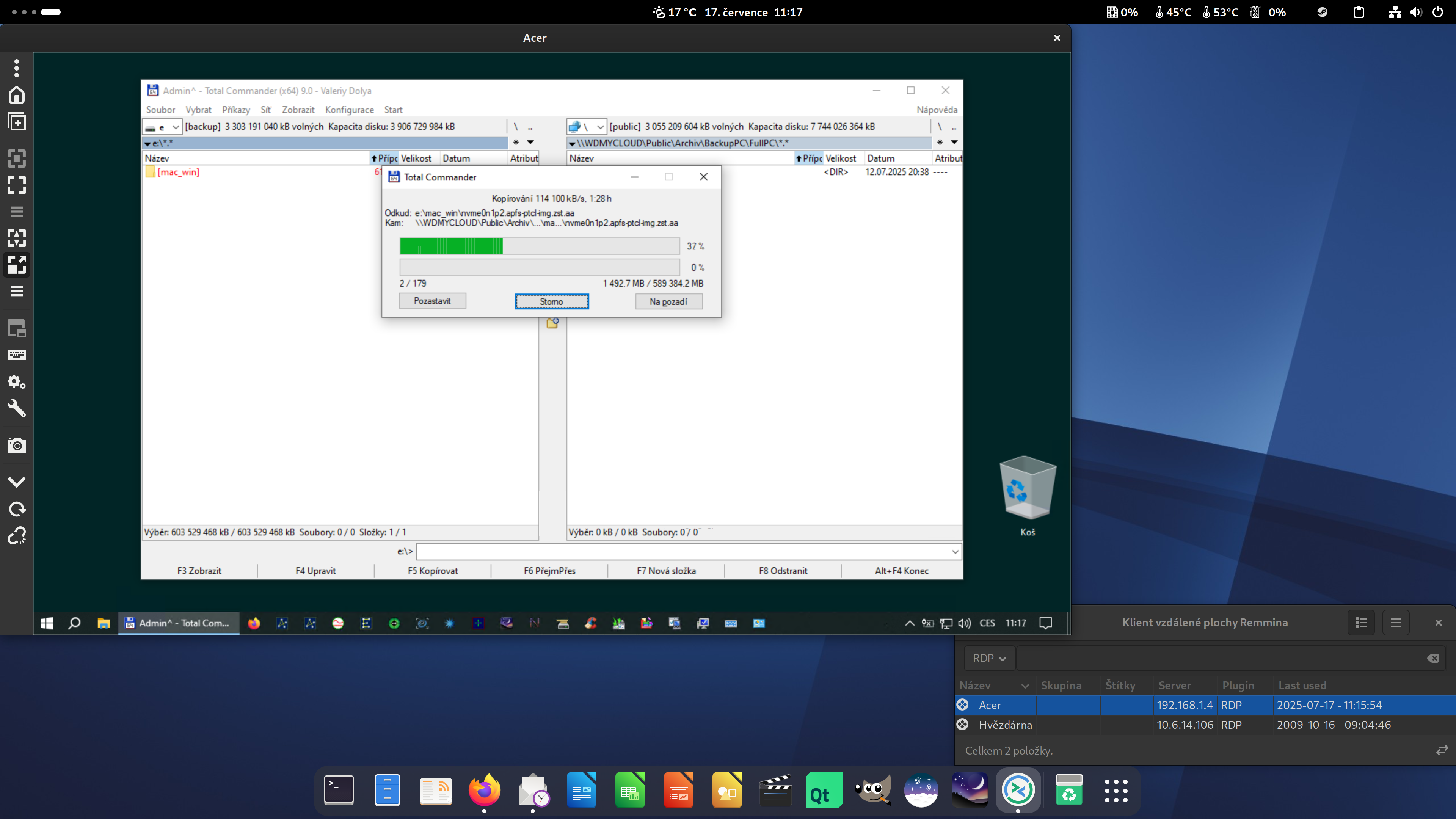Toggle Remmina list view button
This screenshot has width=1456, height=819.
(x=1361, y=622)
